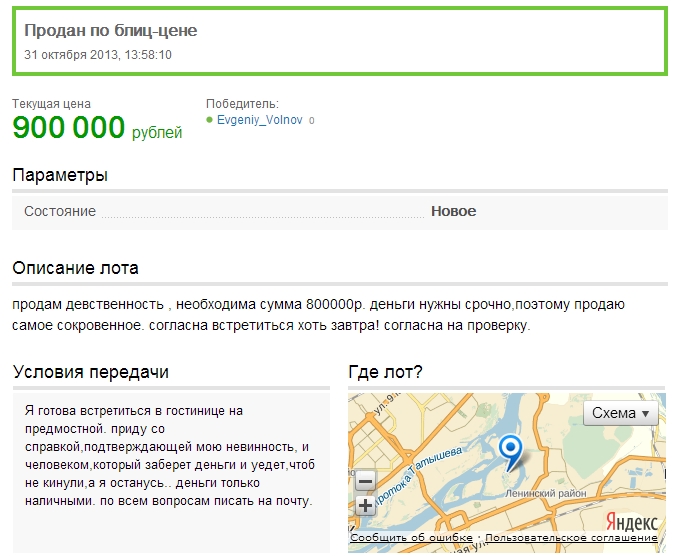Click the Где лот? map heading
This screenshot has width=674, height=556.
tap(385, 372)
